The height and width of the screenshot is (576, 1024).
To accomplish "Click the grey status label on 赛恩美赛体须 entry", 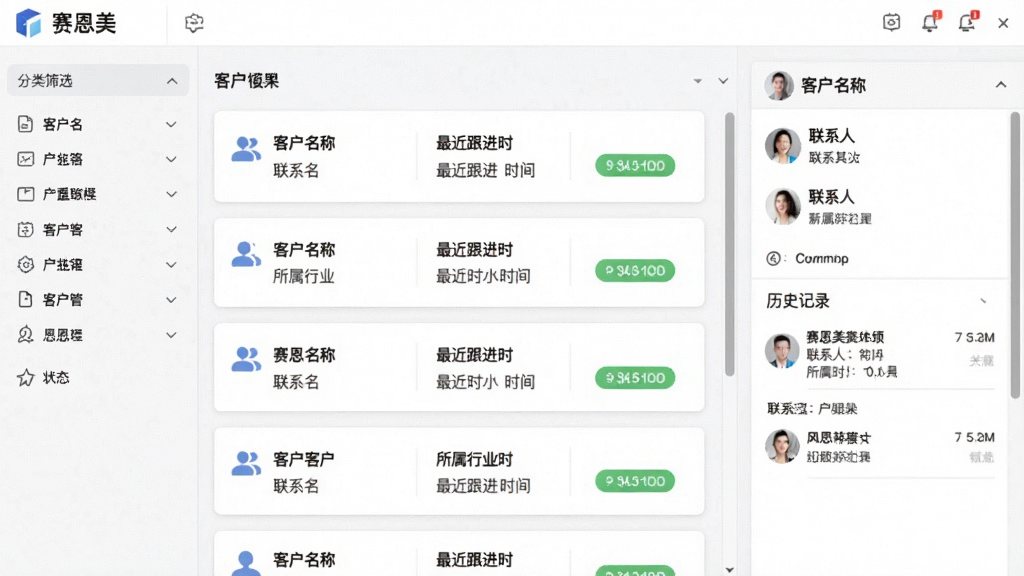I will point(982,361).
